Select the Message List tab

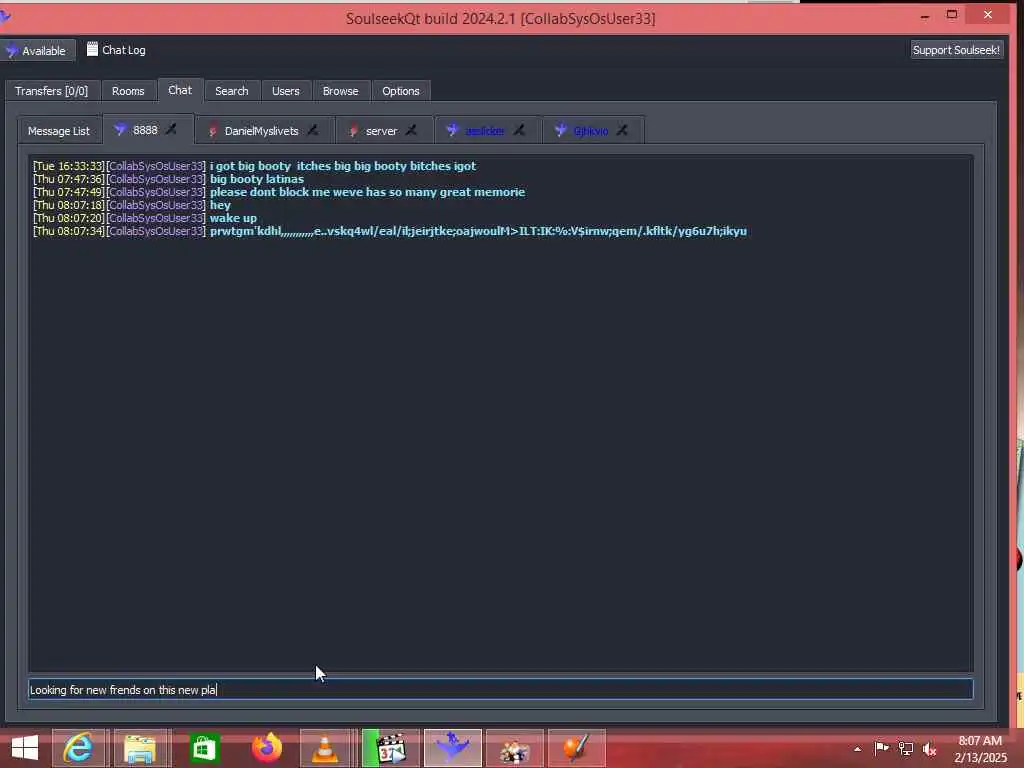pos(59,131)
